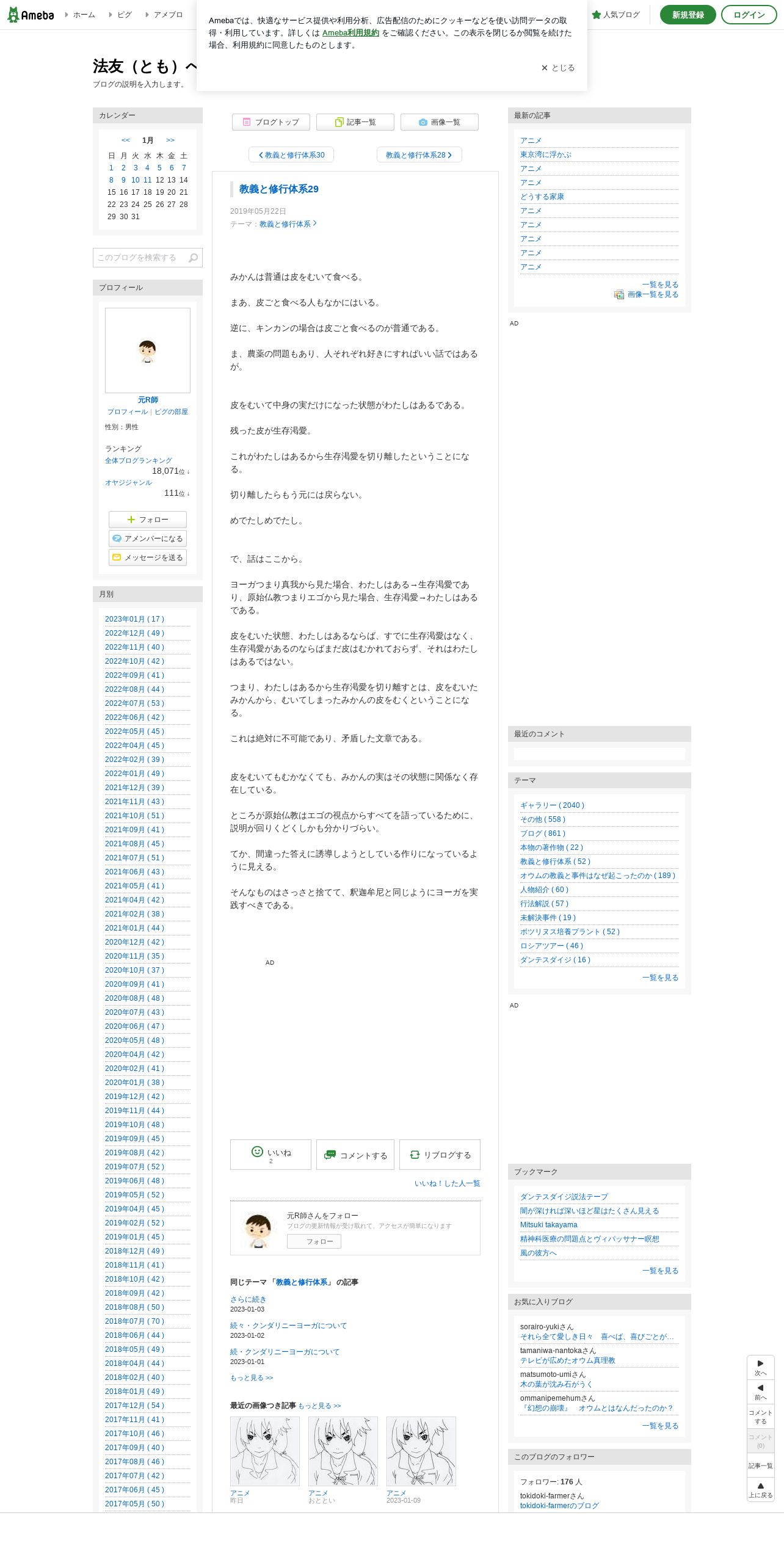Click the フォロー button in profile
Viewport: 784px width, 1568px height.
click(x=147, y=520)
